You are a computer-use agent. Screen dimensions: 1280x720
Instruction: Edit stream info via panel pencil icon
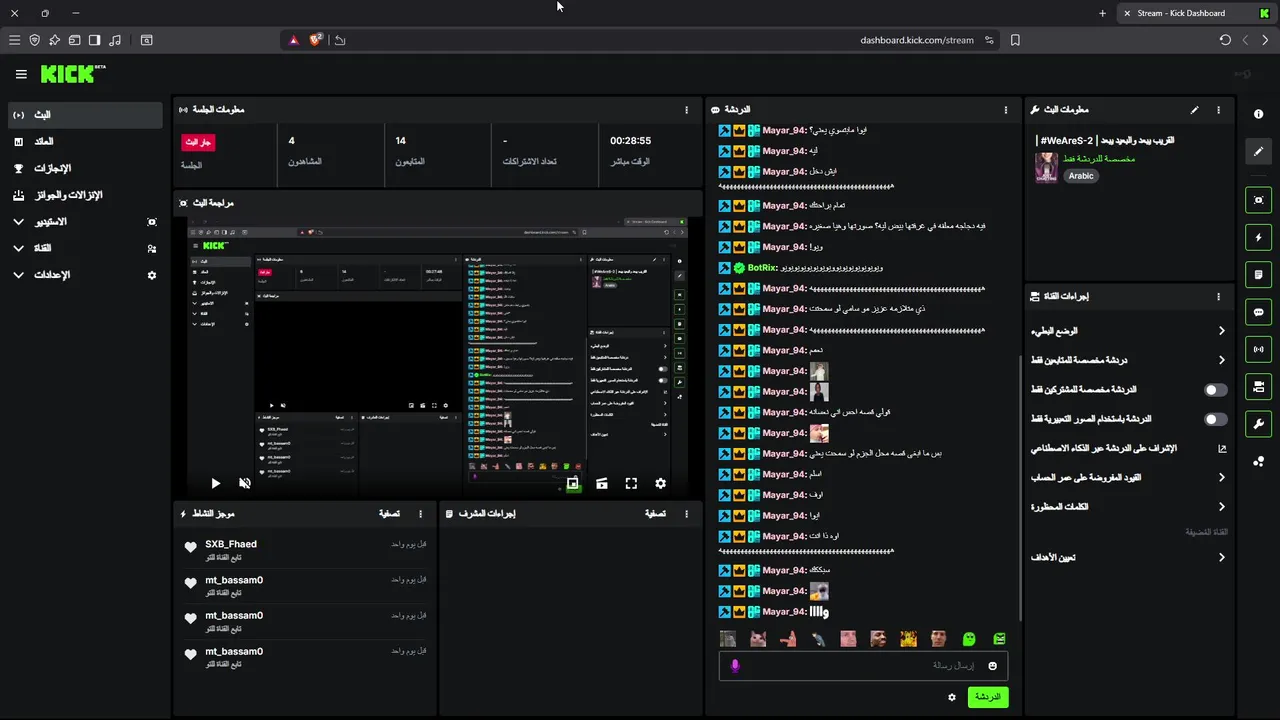(1194, 110)
